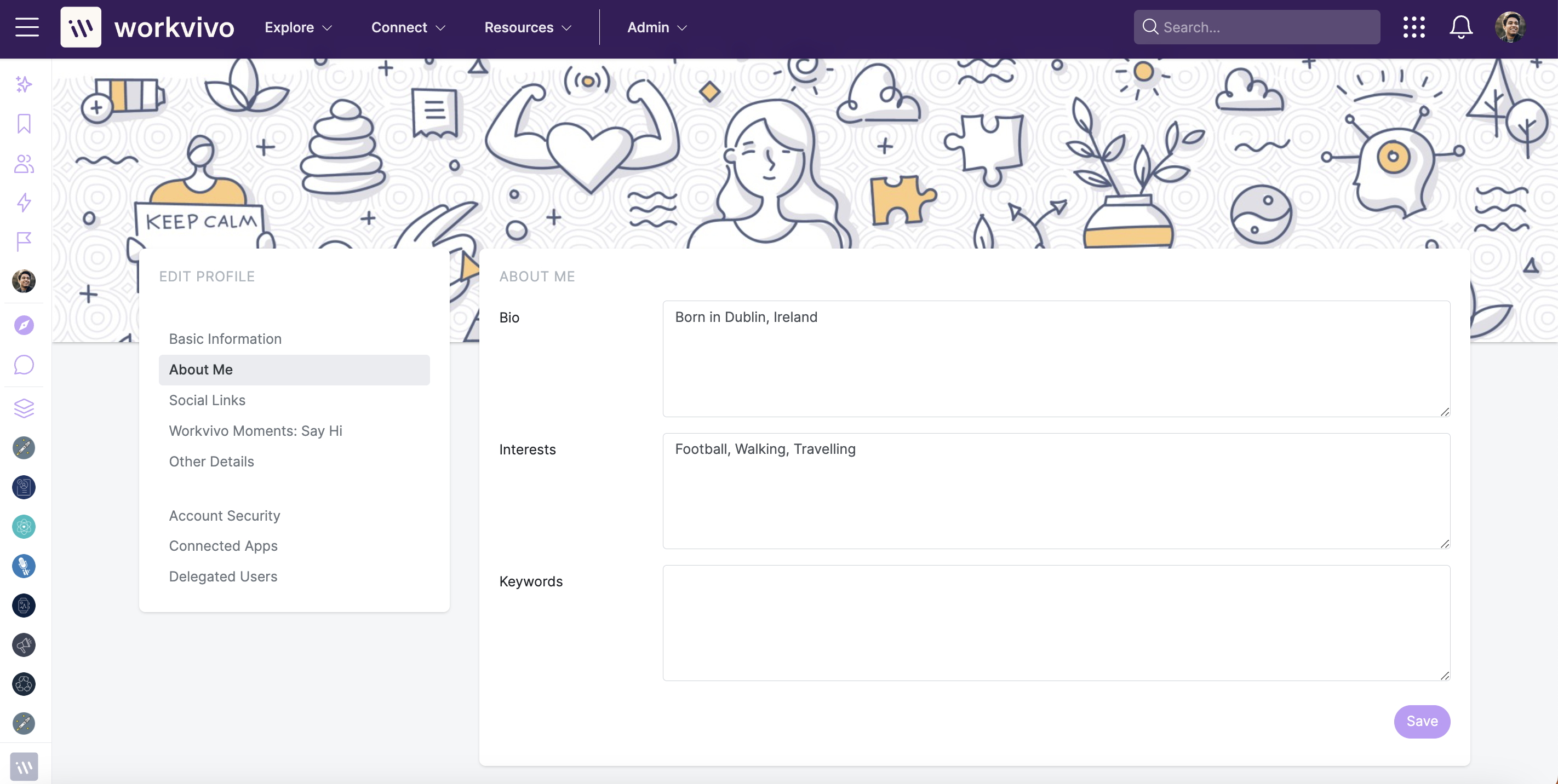1558x784 pixels.
Task: Click the notifications bell icon
Action: pyautogui.click(x=1460, y=27)
